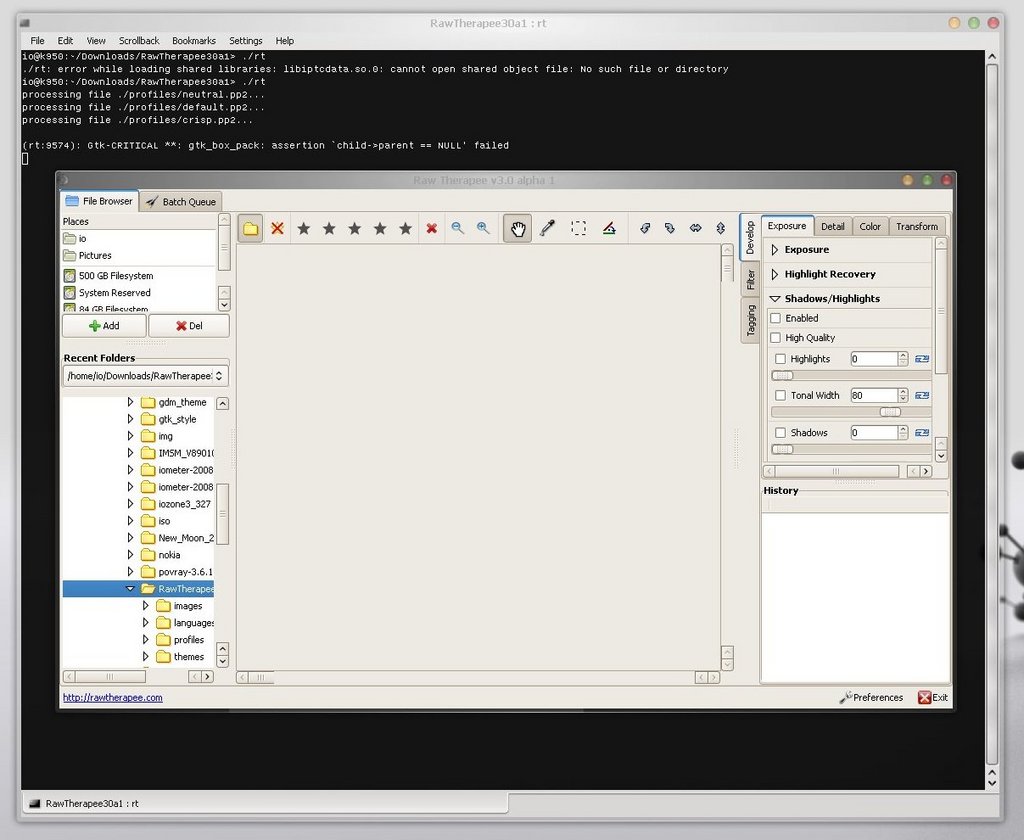This screenshot has height=840, width=1024.
Task: Increase Highlights value with stepper up arrow
Action: click(903, 355)
